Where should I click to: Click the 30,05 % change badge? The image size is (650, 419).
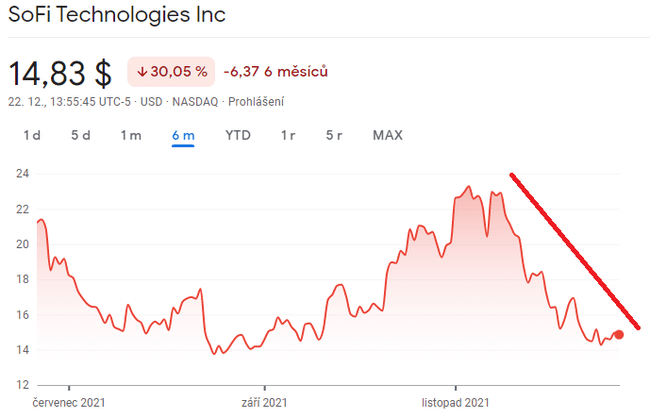pyautogui.click(x=171, y=72)
